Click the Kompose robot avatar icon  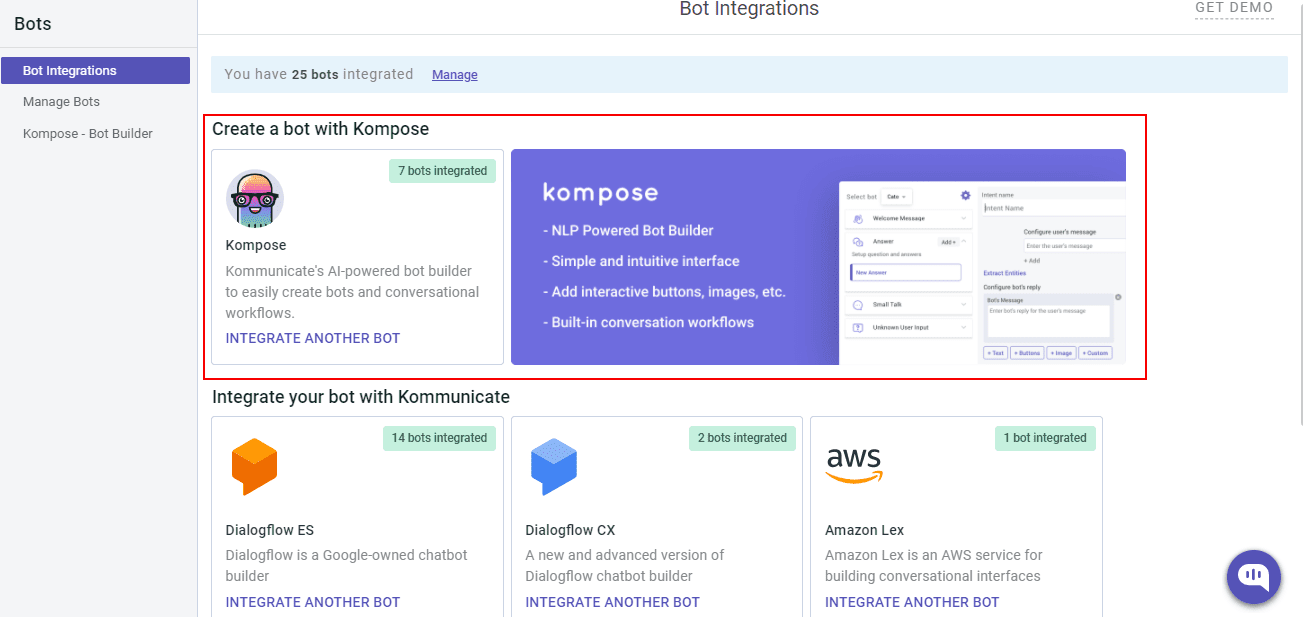254,199
